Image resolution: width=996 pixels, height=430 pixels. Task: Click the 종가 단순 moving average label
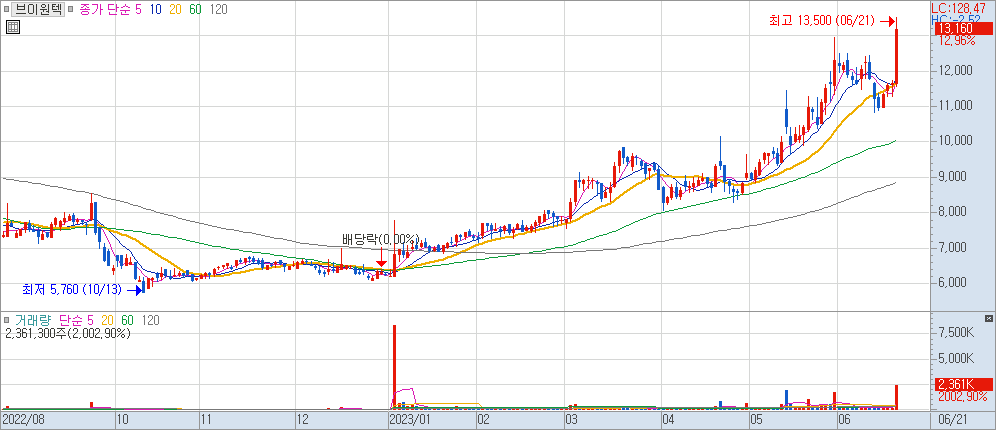coord(105,10)
